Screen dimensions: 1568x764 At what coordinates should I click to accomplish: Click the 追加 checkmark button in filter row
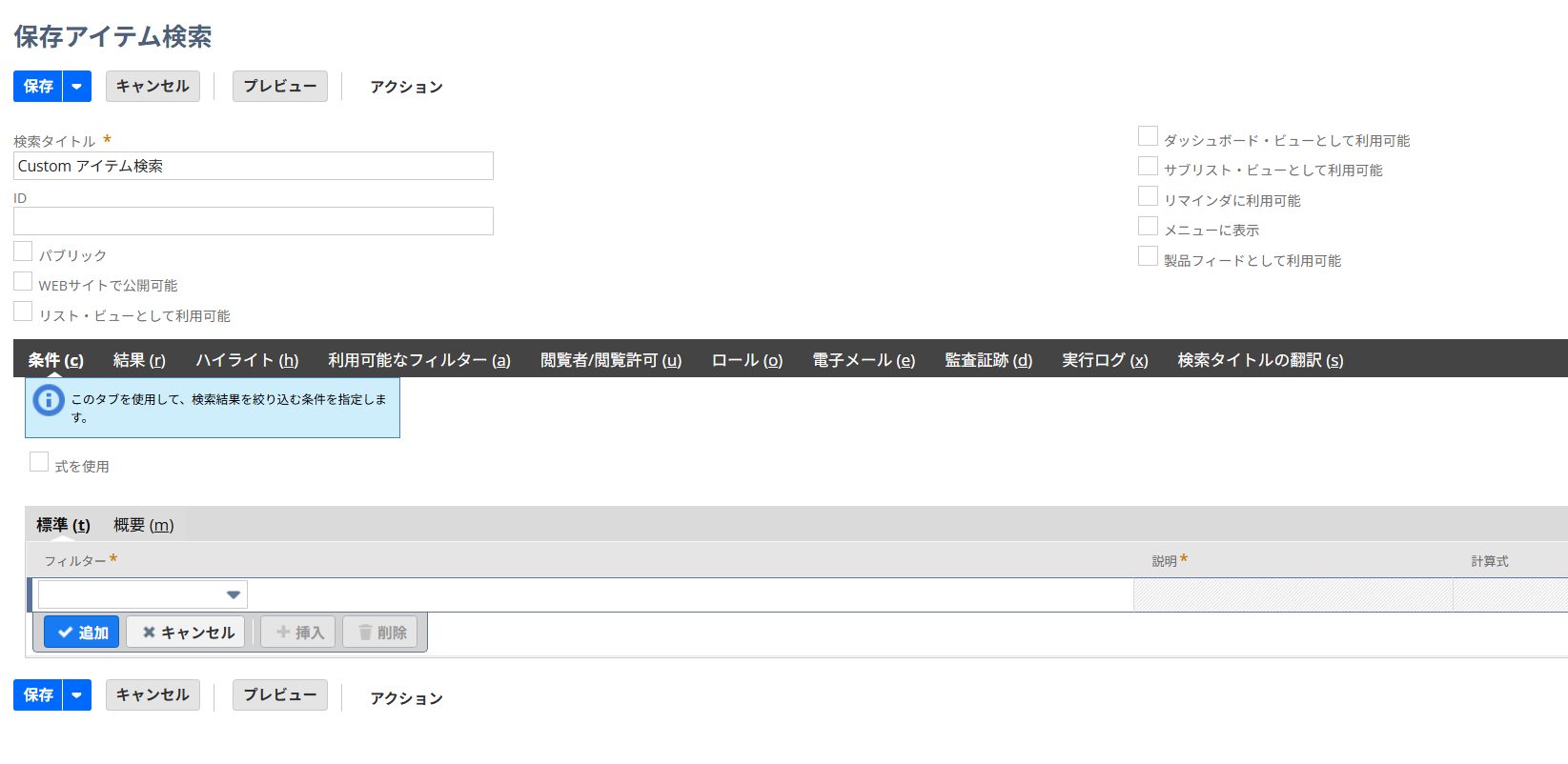coord(82,633)
